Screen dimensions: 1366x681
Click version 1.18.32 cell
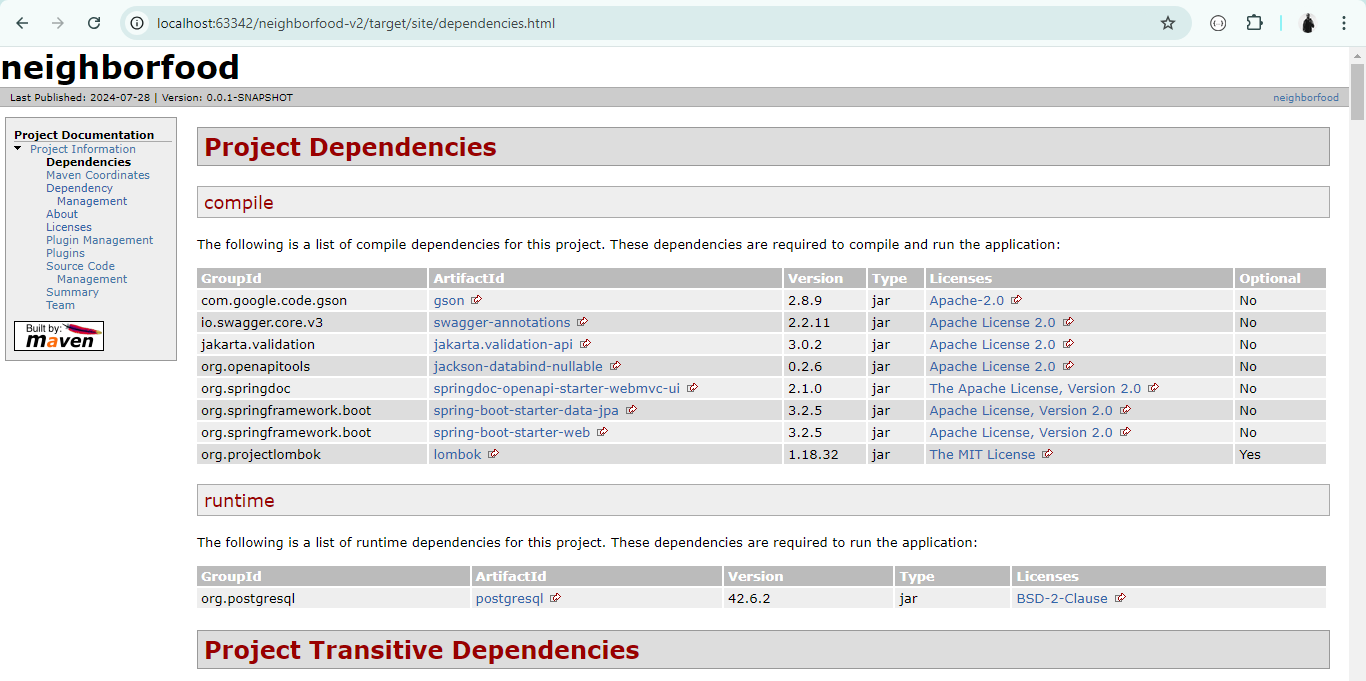click(x=825, y=454)
